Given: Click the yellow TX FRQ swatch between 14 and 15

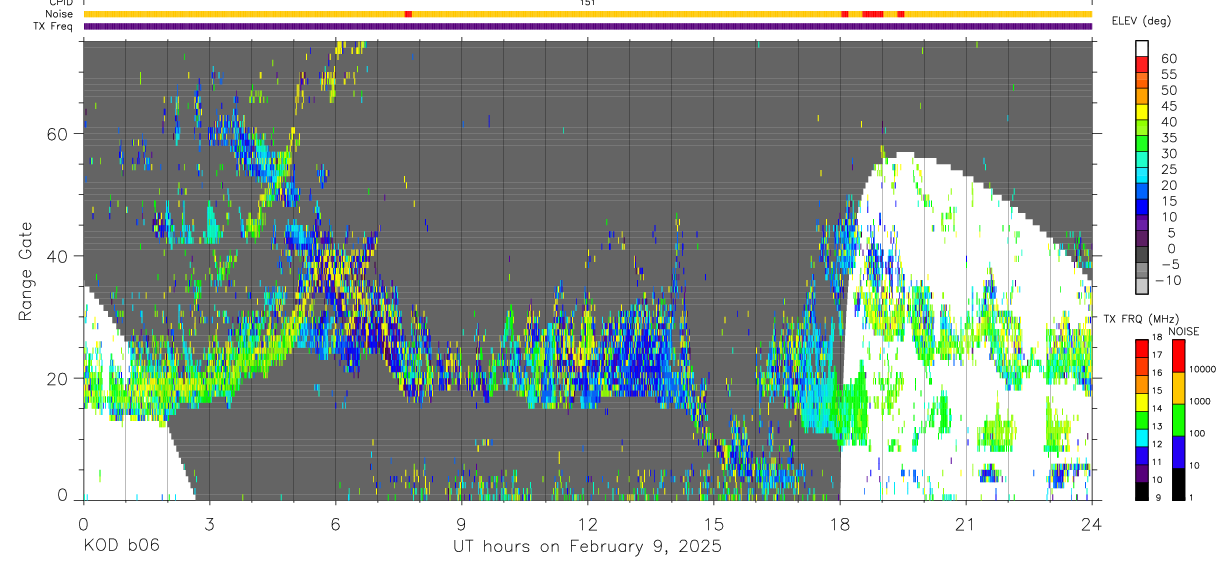Looking at the screenshot, I should 1142,402.
